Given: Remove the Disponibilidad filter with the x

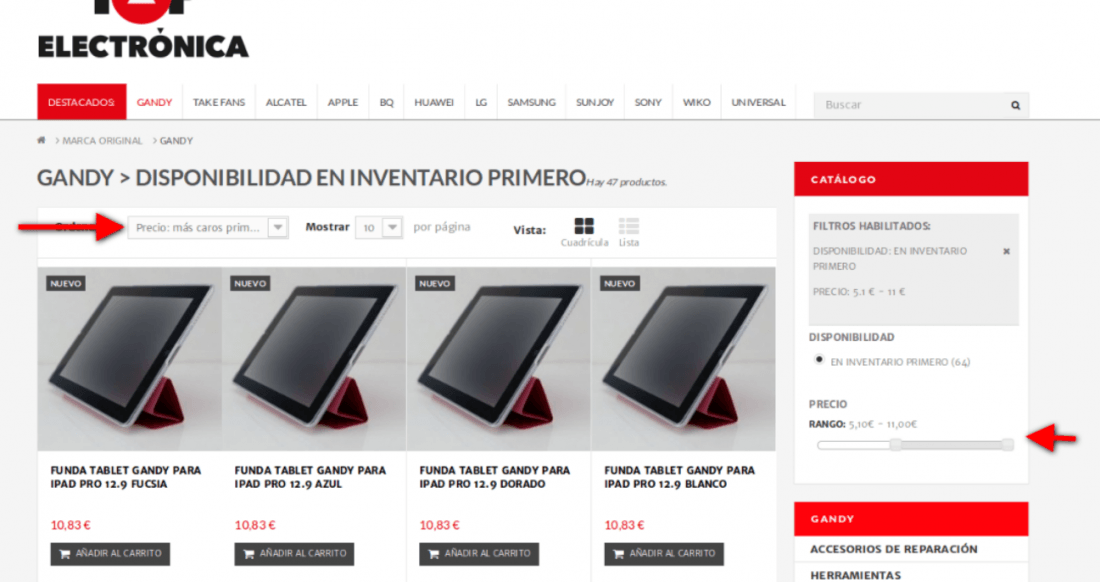Looking at the screenshot, I should point(1006,251).
